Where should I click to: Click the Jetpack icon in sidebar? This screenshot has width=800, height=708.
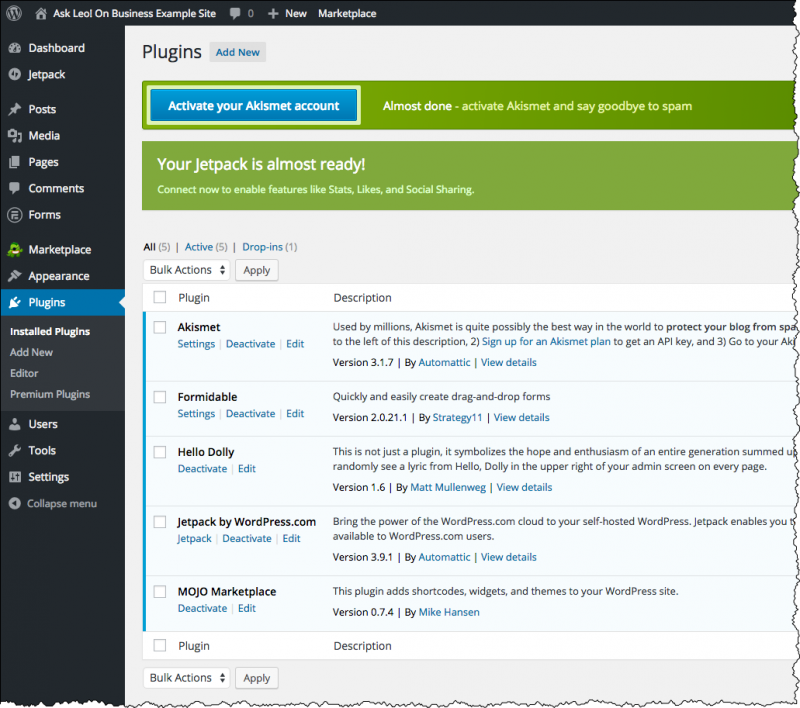[15, 74]
